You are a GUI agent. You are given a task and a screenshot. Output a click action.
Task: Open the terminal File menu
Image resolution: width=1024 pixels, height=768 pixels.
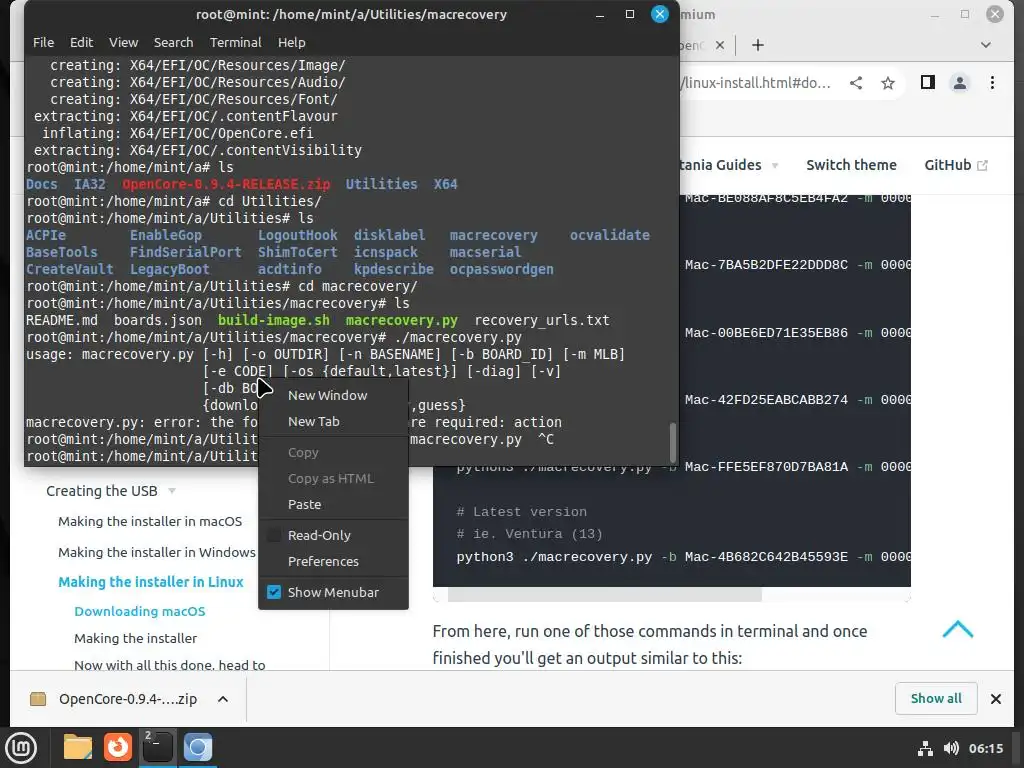[x=43, y=42]
